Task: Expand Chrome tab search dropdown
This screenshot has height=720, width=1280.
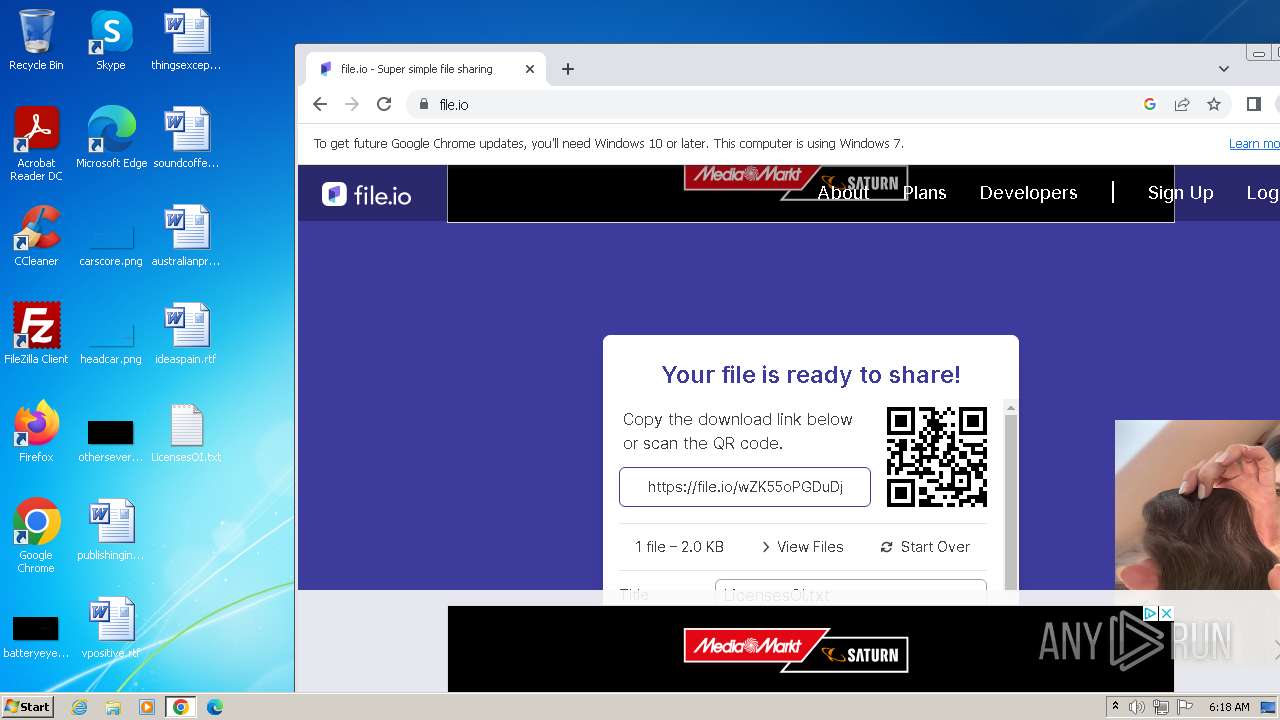Action: pyautogui.click(x=1224, y=69)
